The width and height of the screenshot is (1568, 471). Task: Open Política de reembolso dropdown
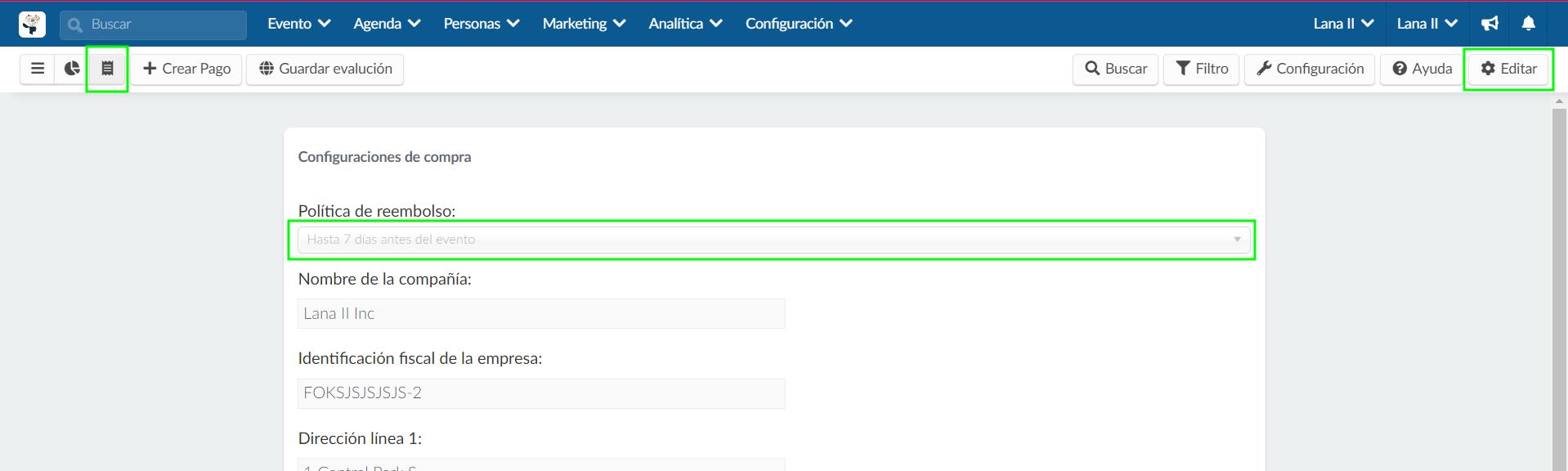773,240
